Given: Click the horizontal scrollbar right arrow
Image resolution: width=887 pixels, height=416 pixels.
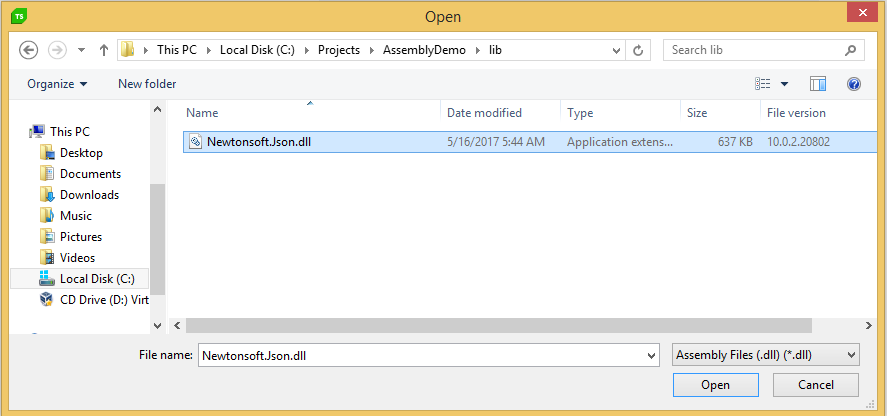Looking at the screenshot, I should point(868,325).
